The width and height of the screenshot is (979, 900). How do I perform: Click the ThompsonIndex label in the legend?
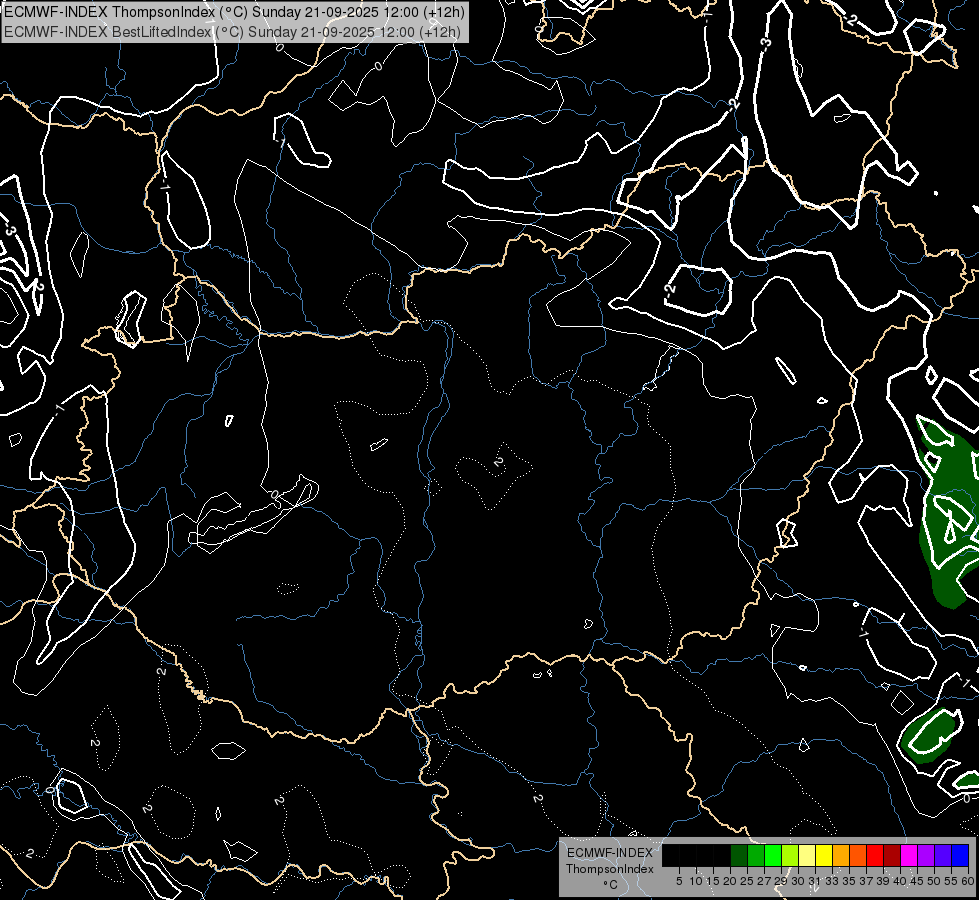(x=609, y=868)
